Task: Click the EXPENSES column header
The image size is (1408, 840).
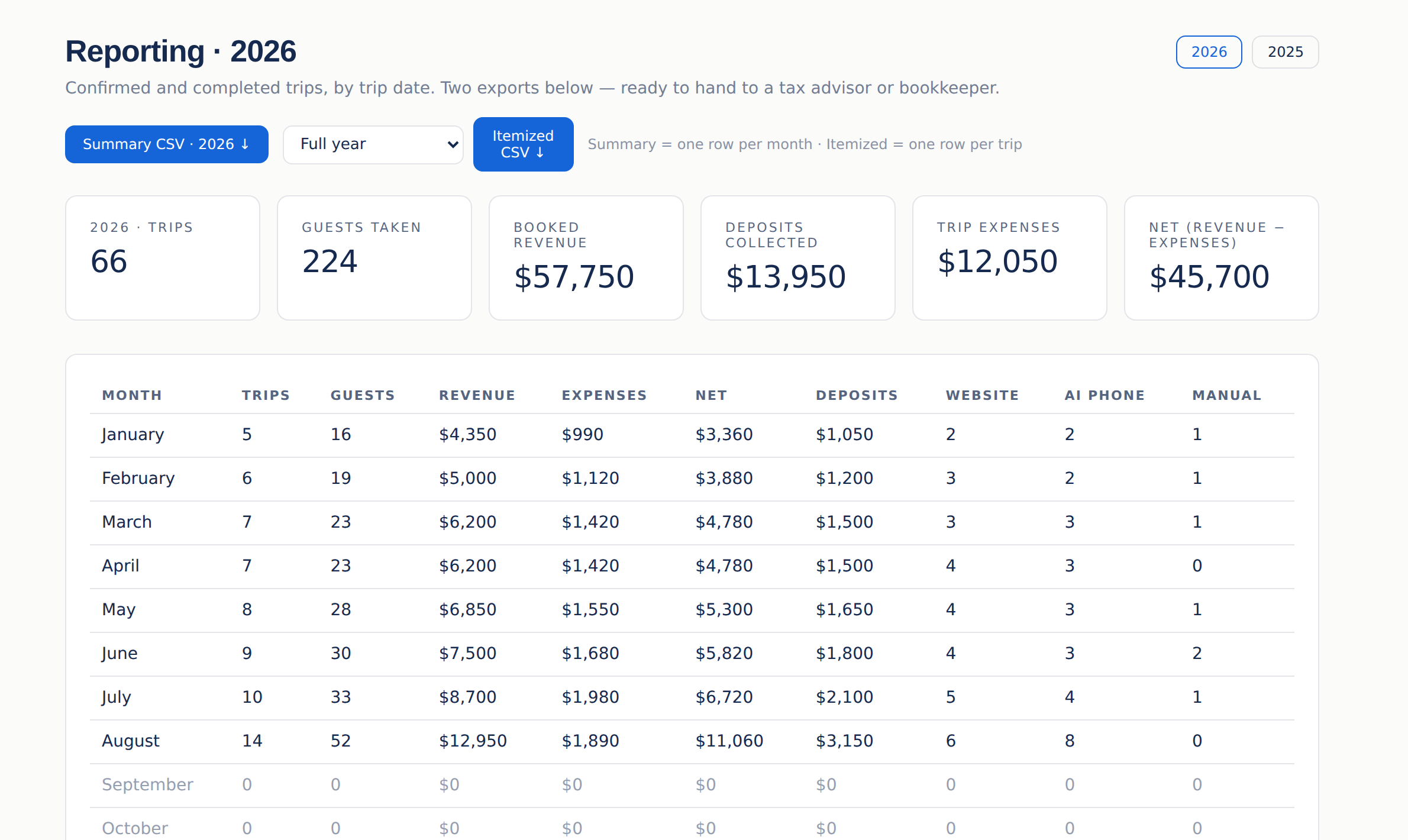Action: pyautogui.click(x=604, y=395)
